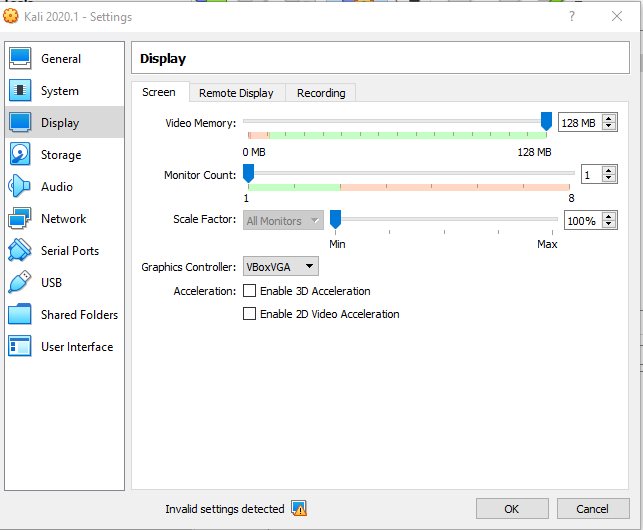Click the Scale Factor slider handle
The height and width of the screenshot is (530, 643).
335,219
